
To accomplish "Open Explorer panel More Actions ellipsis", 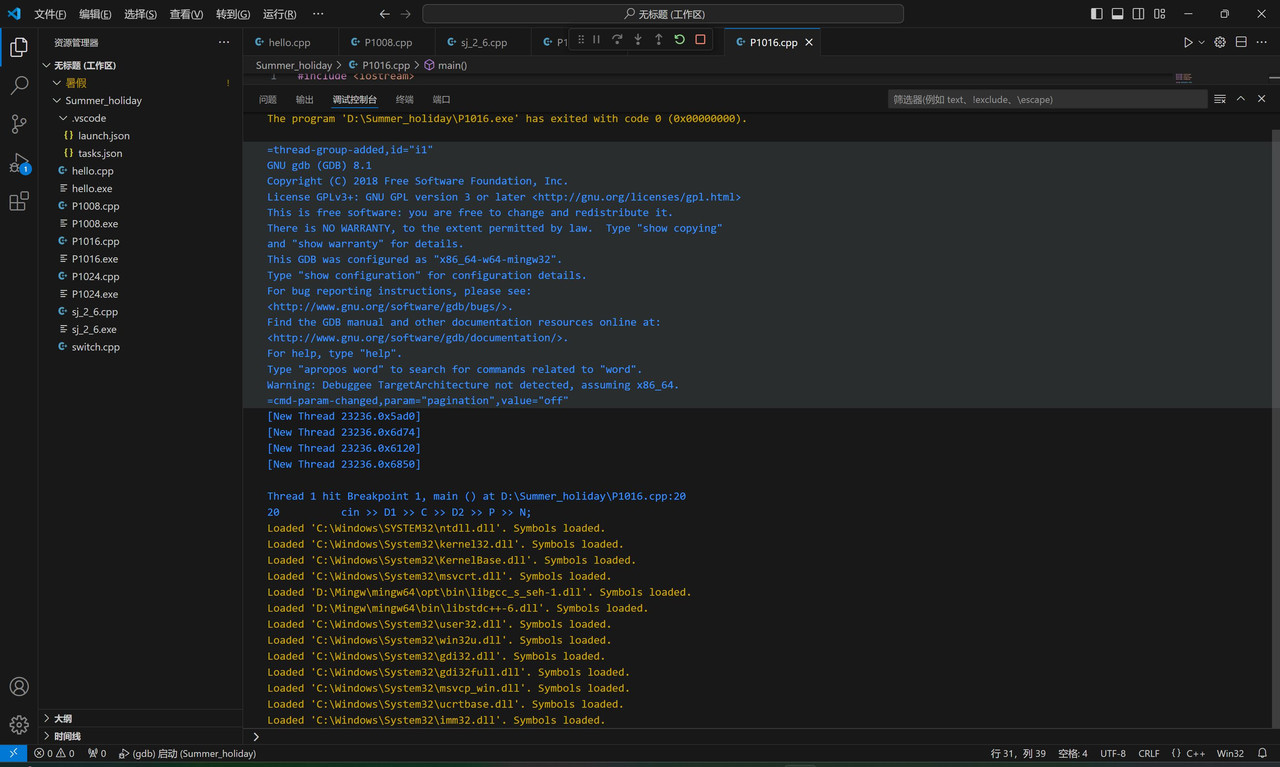I will point(224,42).
